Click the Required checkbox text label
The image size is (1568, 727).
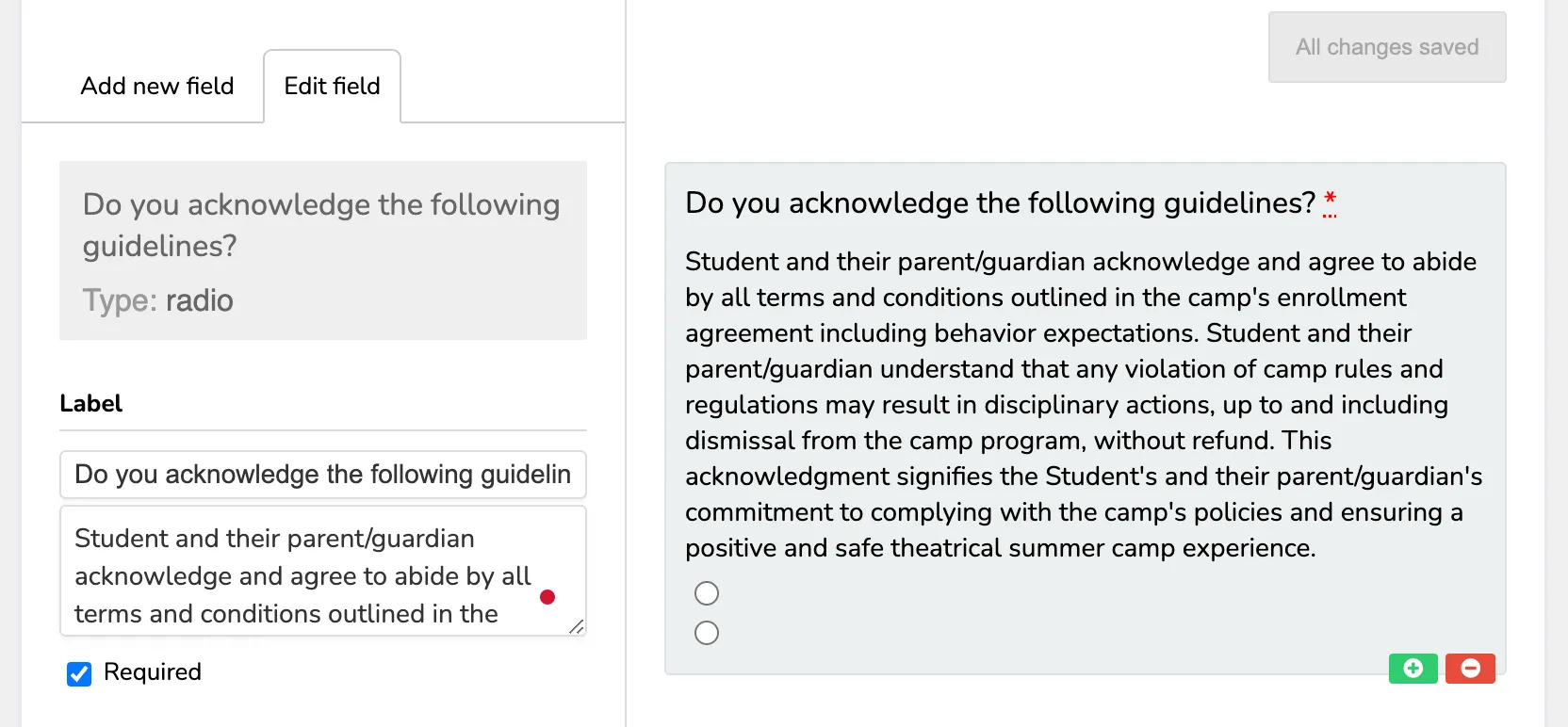pos(153,671)
